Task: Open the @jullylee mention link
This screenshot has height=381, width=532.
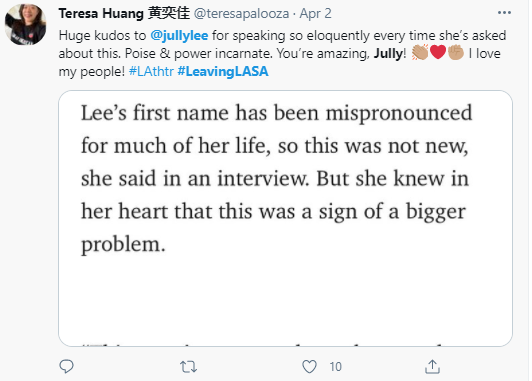Action: [x=179, y=36]
